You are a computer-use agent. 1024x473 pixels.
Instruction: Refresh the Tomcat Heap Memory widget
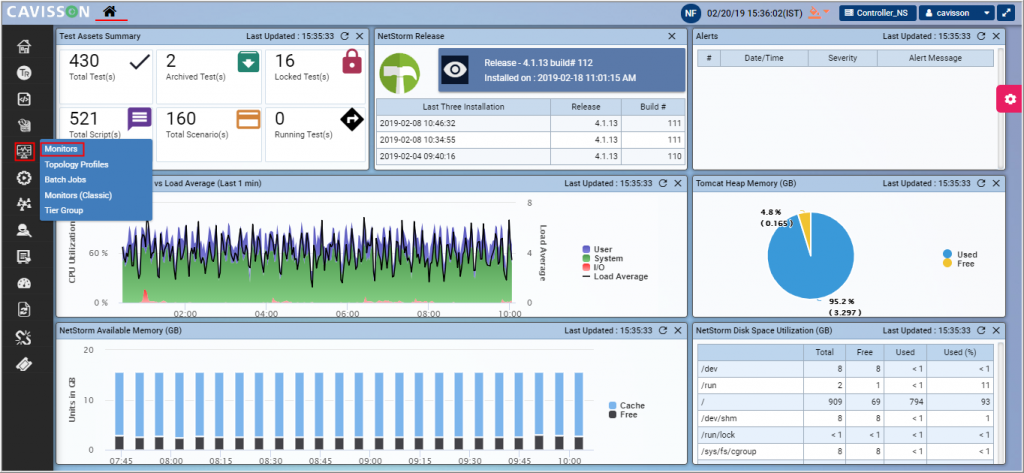click(981, 184)
